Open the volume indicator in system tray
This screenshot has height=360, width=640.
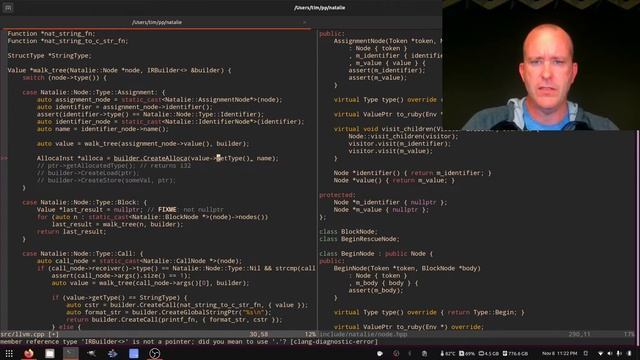pyautogui.click(x=610, y=353)
